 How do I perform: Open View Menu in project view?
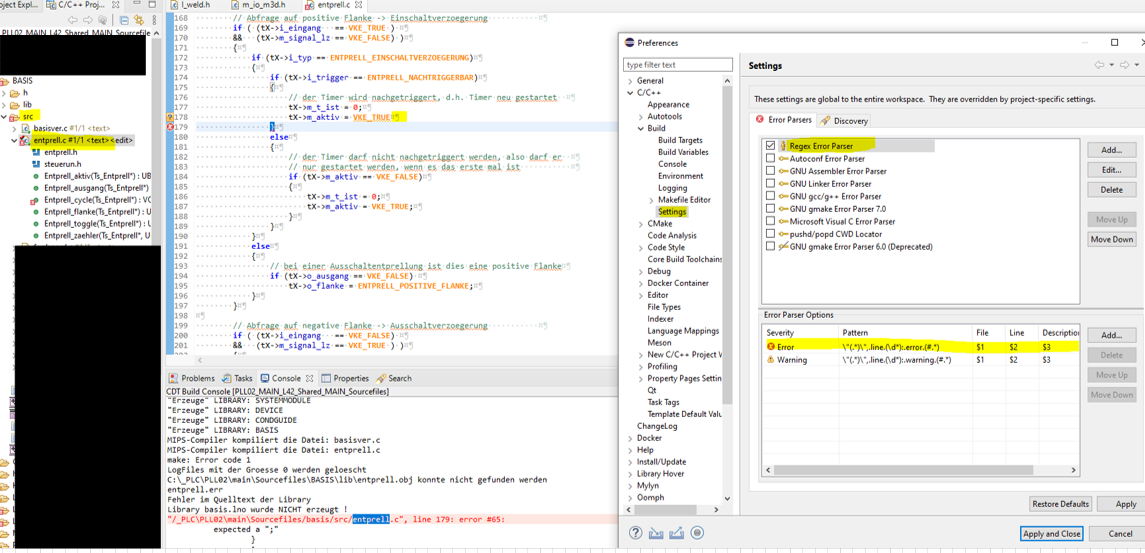tap(153, 20)
